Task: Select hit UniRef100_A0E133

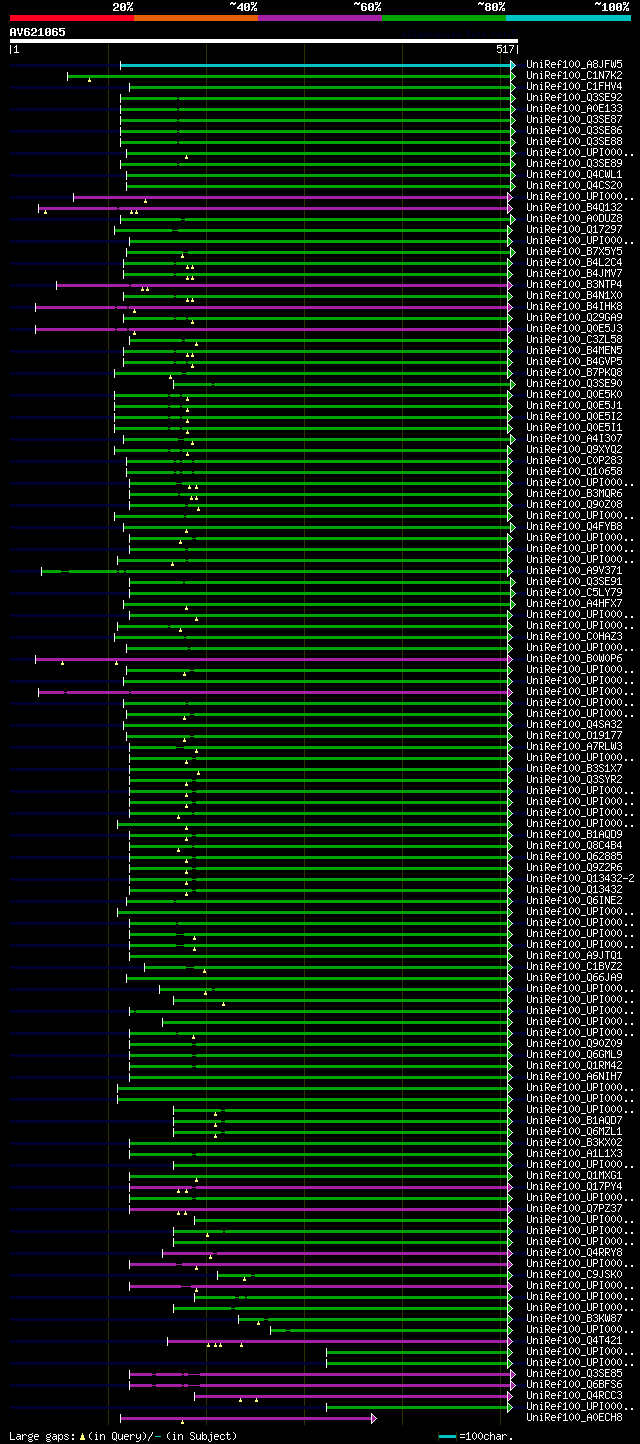Action: click(574, 108)
